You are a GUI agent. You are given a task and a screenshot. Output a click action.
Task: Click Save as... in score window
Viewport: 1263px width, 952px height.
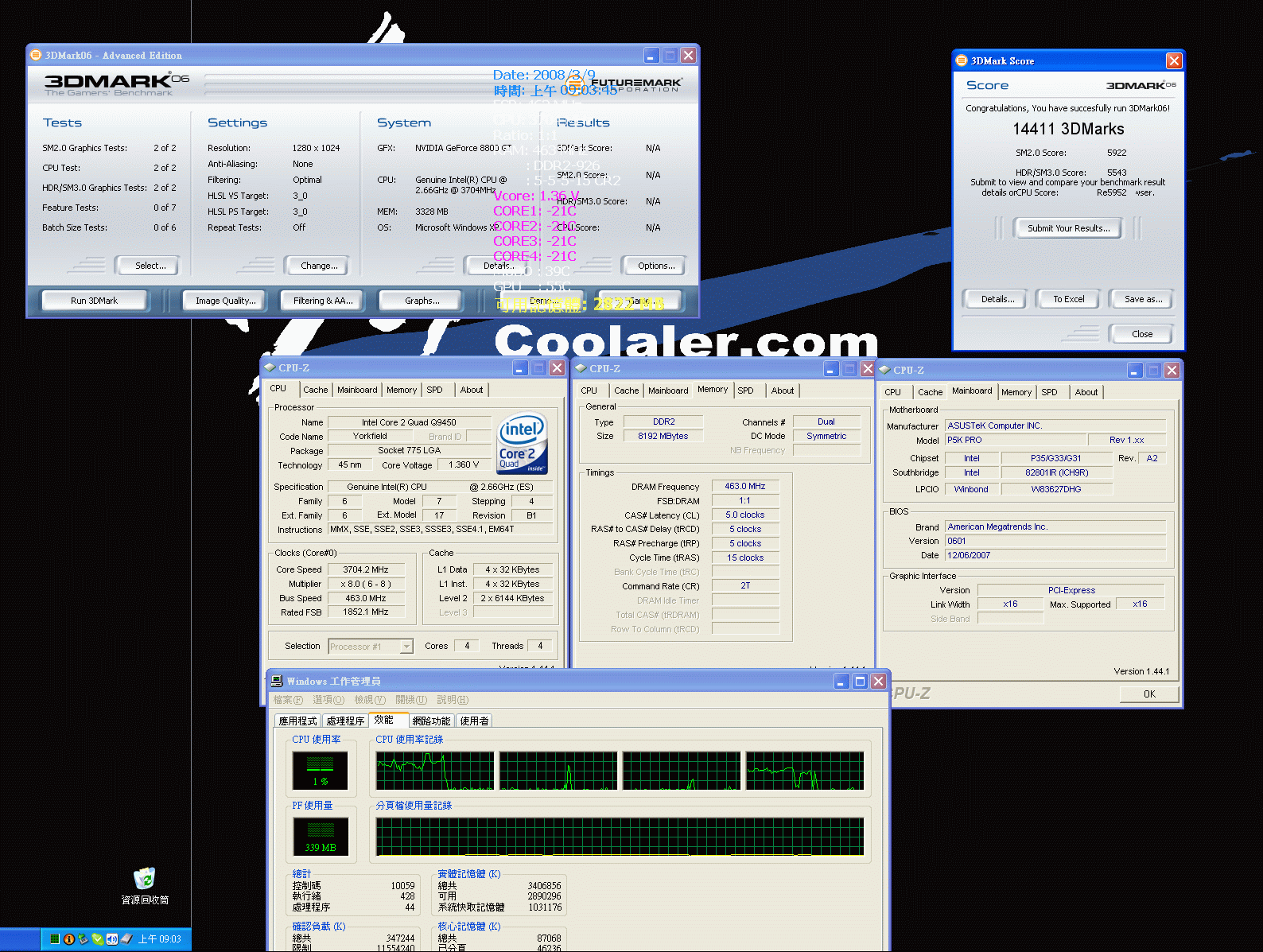point(1142,299)
